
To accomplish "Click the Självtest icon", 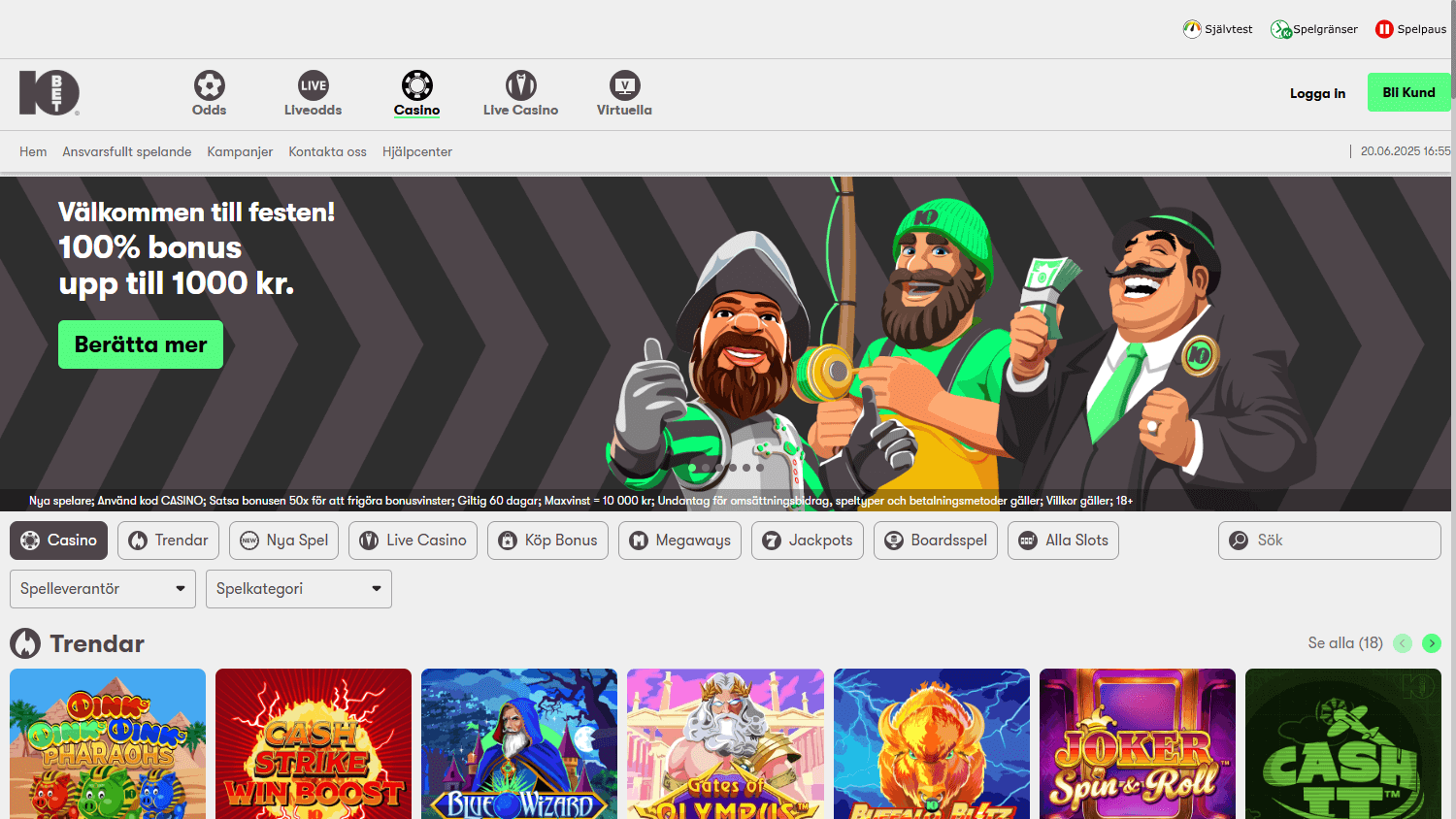I will (1191, 28).
